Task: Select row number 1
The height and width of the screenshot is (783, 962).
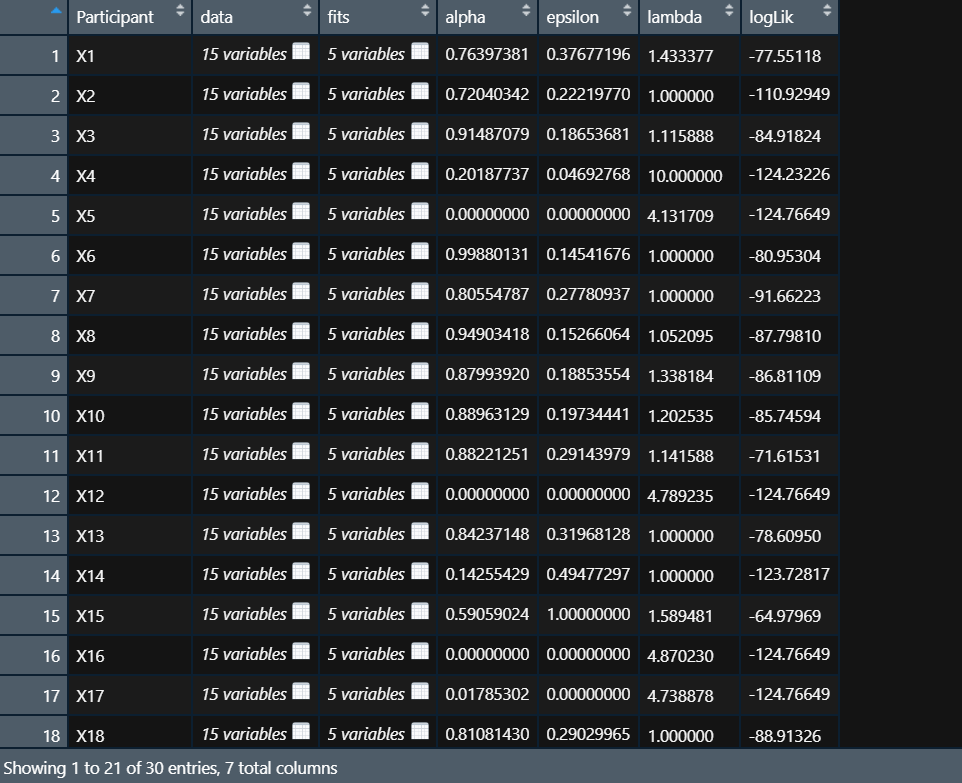Action: tap(55, 56)
